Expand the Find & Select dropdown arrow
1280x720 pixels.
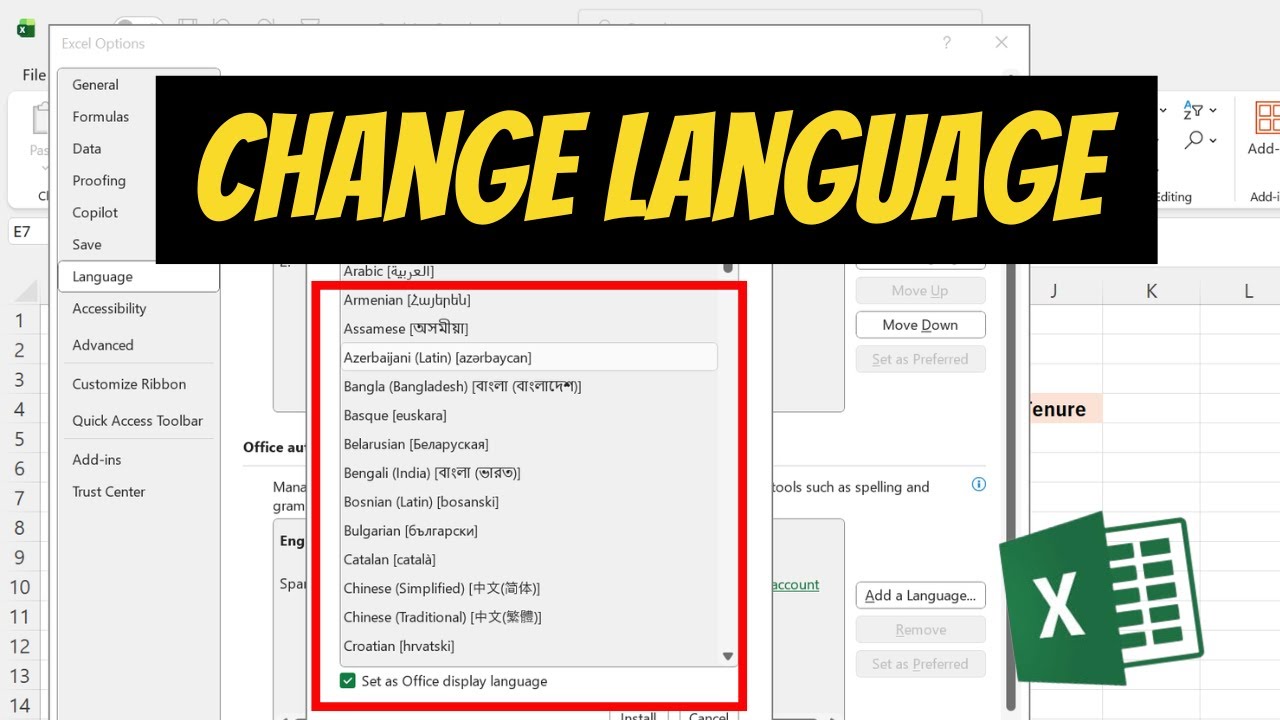click(1213, 141)
